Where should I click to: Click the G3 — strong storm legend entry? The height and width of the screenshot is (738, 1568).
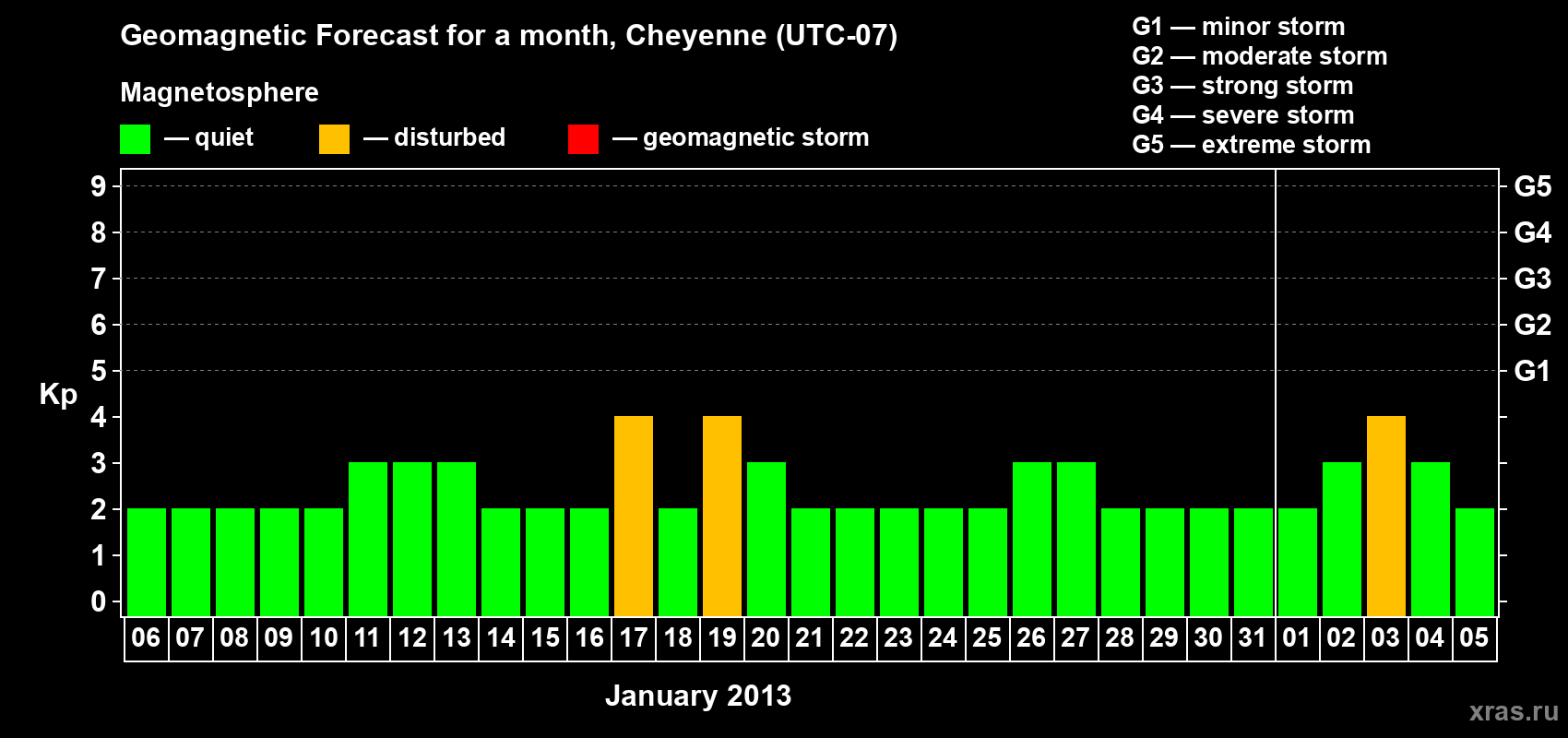click(1242, 86)
